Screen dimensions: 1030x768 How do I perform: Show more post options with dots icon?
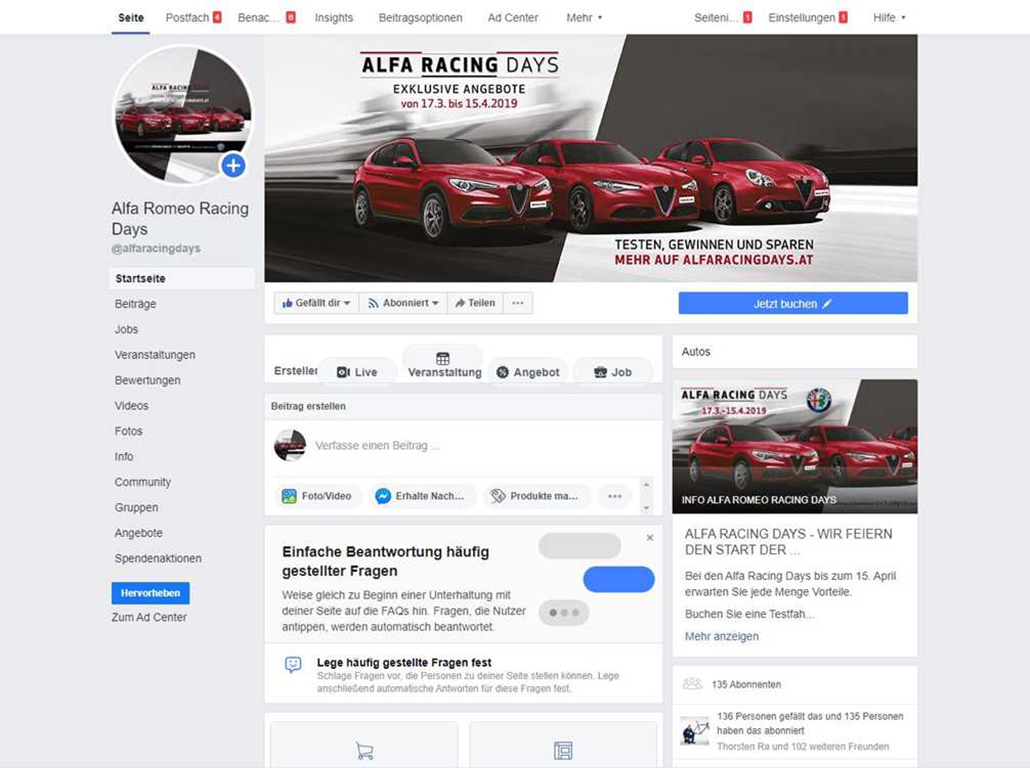point(615,496)
